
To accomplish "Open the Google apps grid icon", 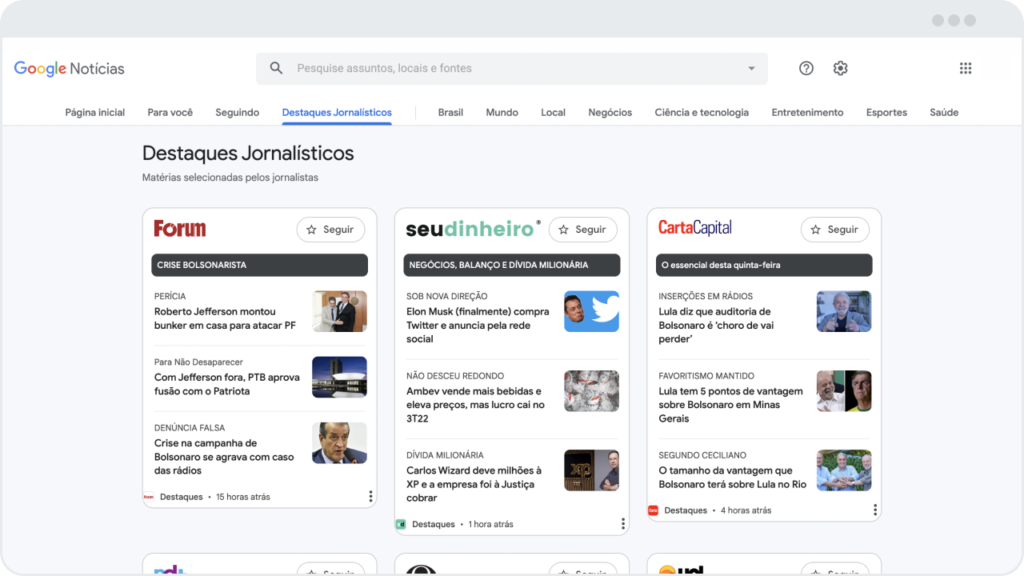I will [965, 68].
